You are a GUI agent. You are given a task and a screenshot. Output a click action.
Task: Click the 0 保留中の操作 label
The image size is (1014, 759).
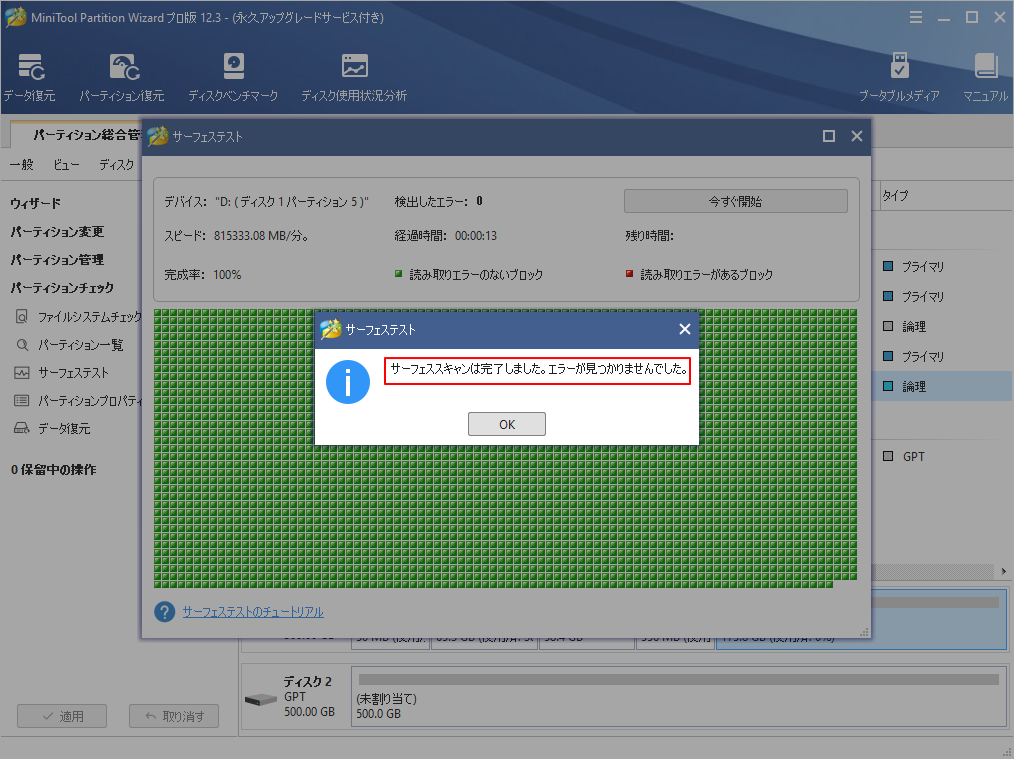(54, 470)
